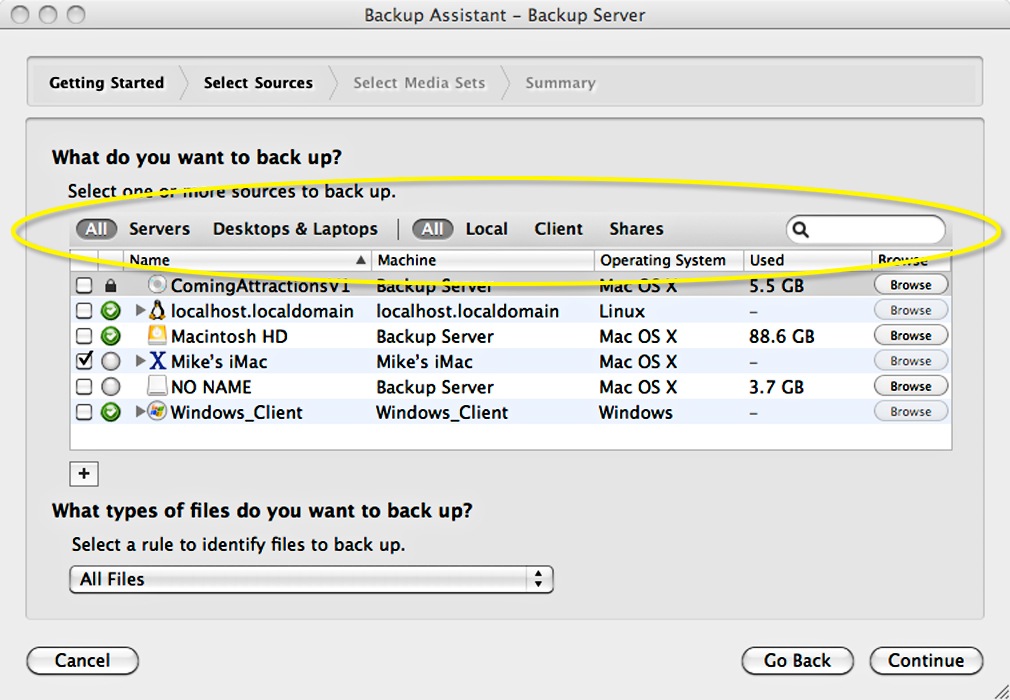Viewport: 1010px width, 700px height.
Task: Click the green status icon for Windows_Client
Action: click(111, 412)
